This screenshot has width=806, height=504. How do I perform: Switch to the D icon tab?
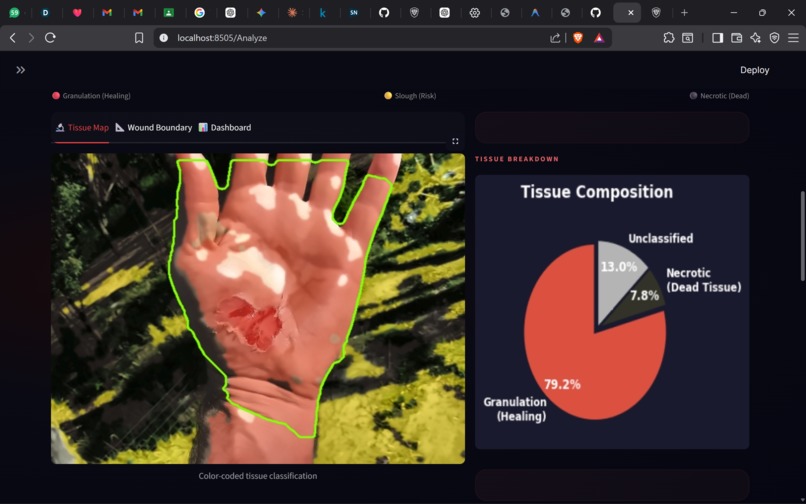[x=45, y=13]
